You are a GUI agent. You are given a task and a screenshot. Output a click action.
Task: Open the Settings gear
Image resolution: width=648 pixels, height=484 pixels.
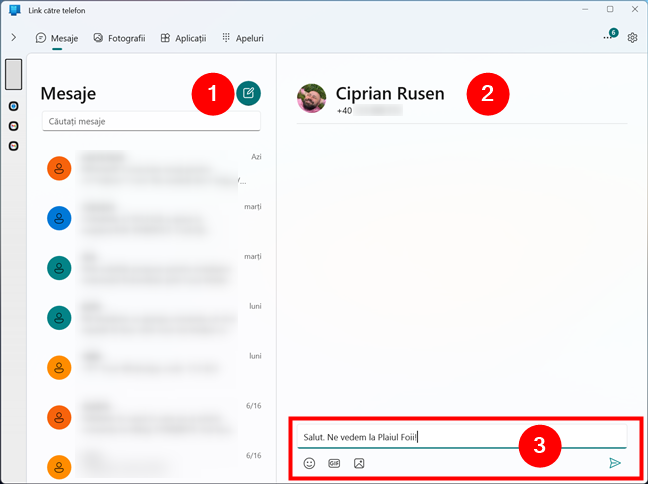tap(632, 38)
